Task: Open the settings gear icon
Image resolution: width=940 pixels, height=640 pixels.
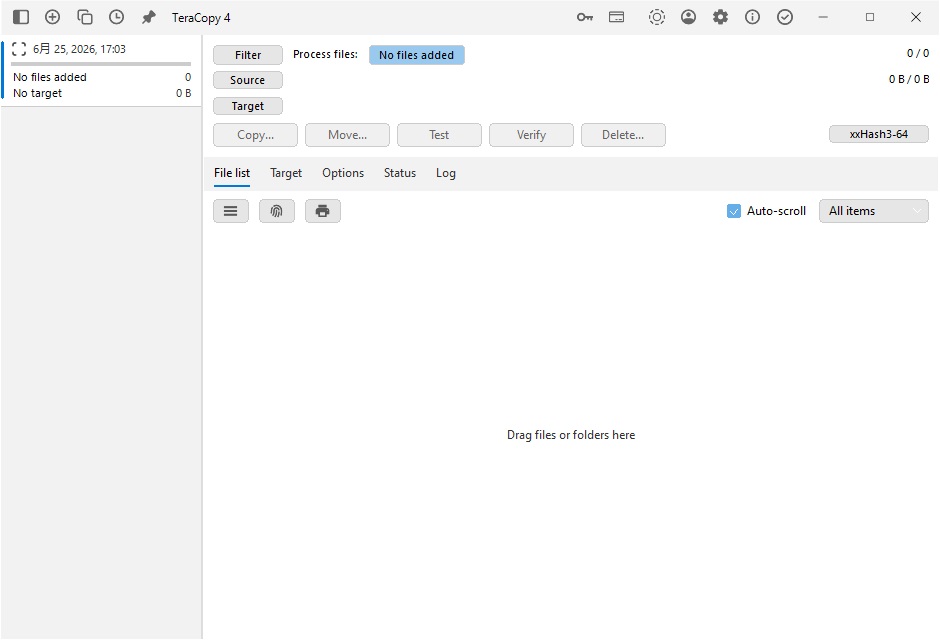Action: pyautogui.click(x=720, y=17)
